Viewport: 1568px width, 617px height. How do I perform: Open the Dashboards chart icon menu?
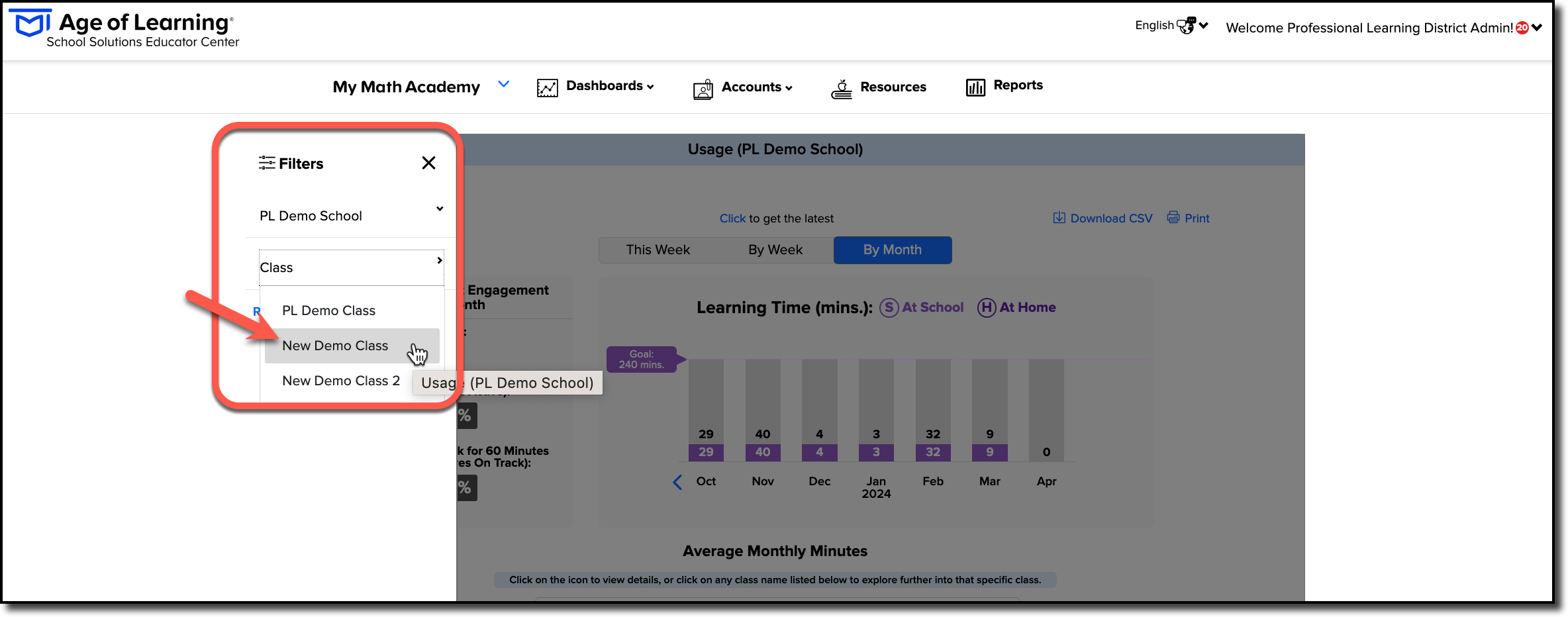click(547, 87)
